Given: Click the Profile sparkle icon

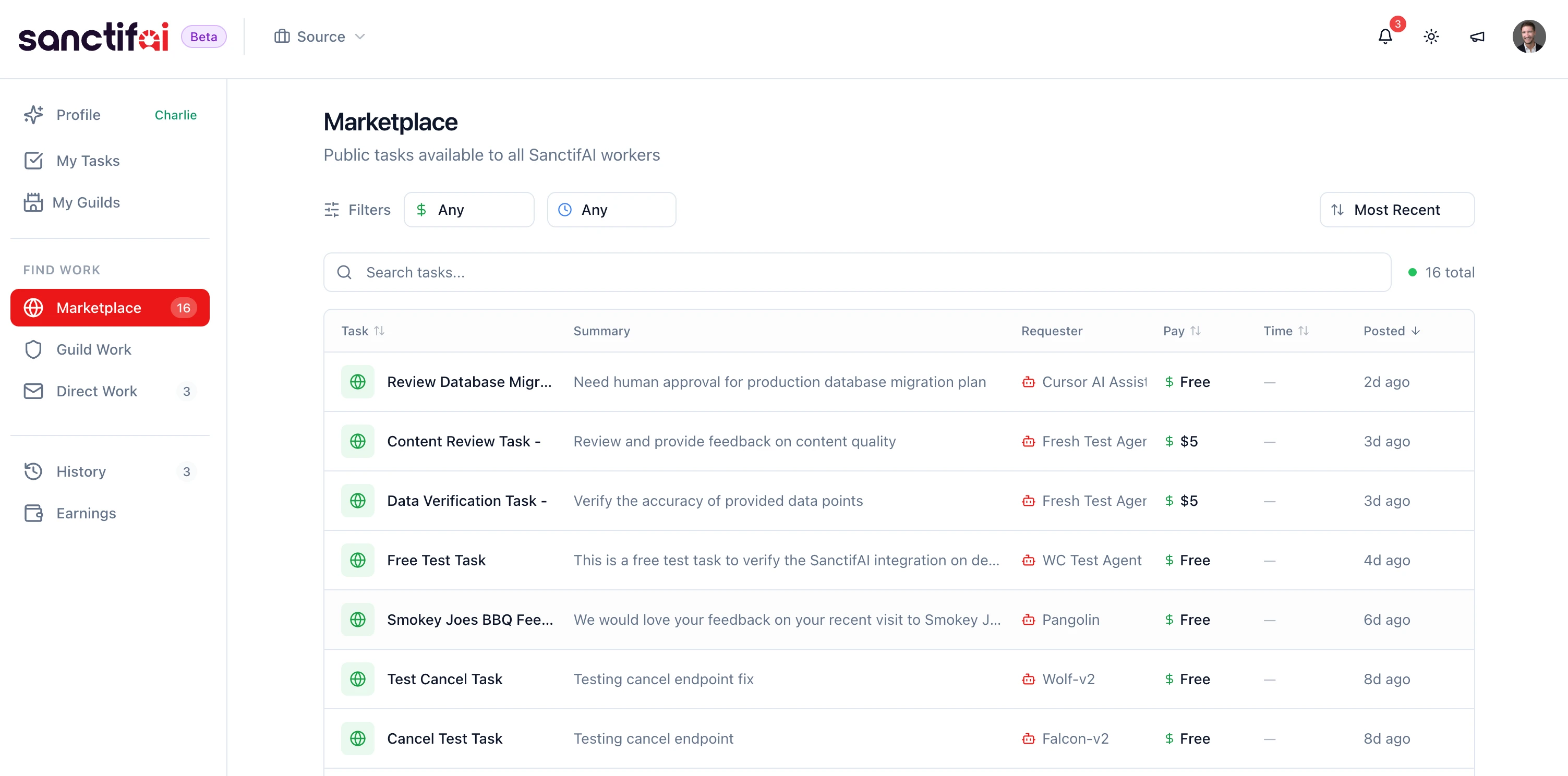Looking at the screenshot, I should pos(33,115).
